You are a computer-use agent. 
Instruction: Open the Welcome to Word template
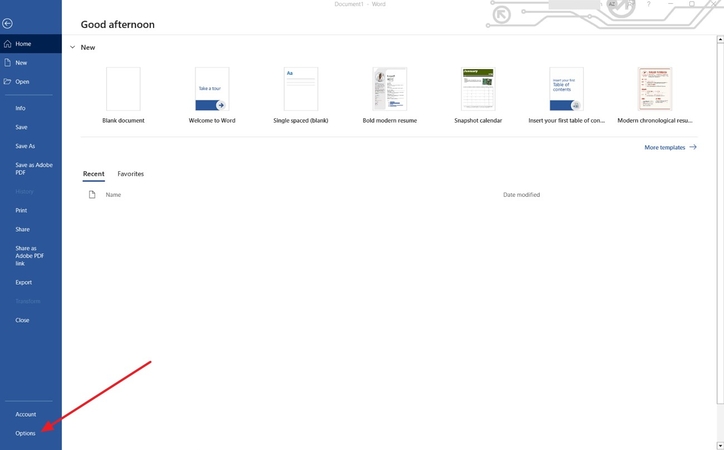[x=212, y=95]
